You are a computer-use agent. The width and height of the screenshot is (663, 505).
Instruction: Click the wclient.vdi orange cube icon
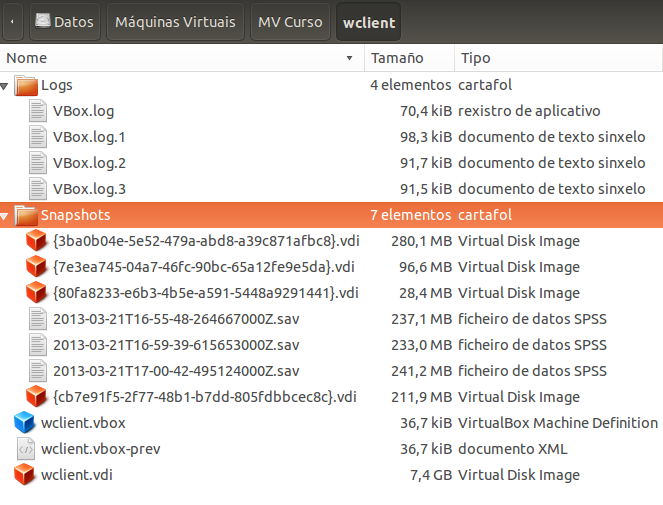[x=24, y=475]
